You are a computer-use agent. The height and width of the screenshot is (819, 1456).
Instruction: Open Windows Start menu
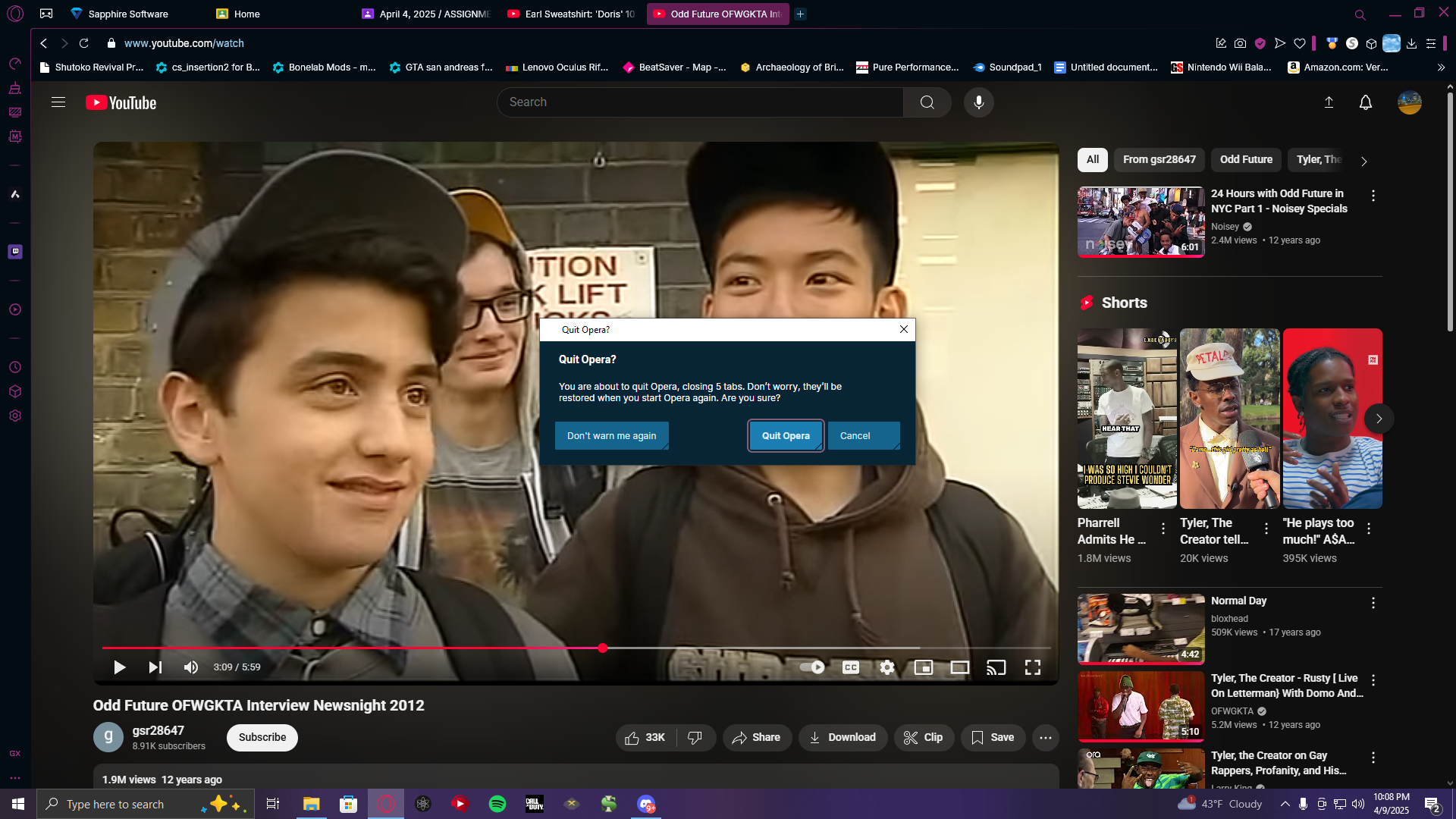(x=18, y=804)
